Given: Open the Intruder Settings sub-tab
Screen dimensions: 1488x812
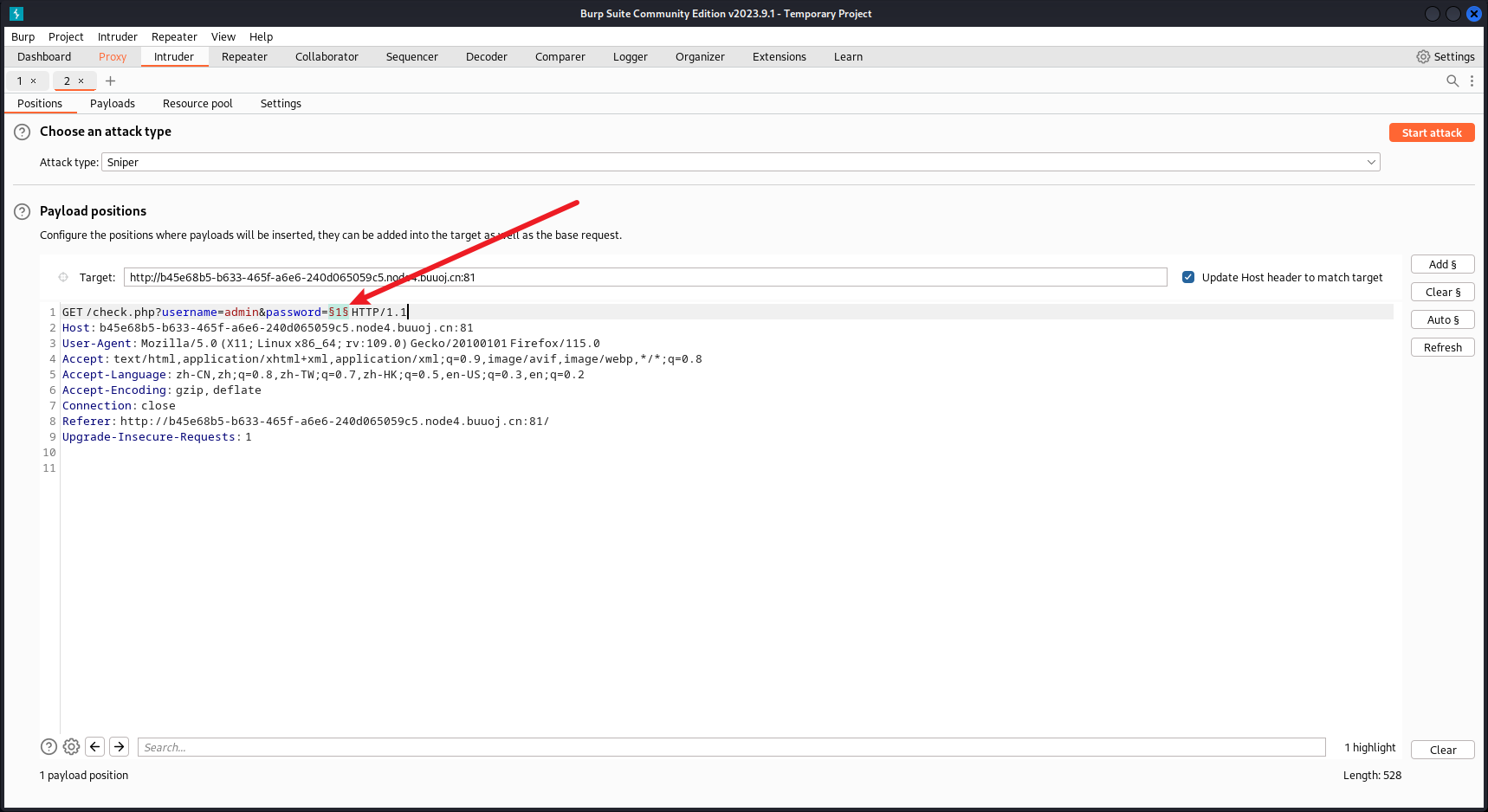Looking at the screenshot, I should tap(281, 103).
